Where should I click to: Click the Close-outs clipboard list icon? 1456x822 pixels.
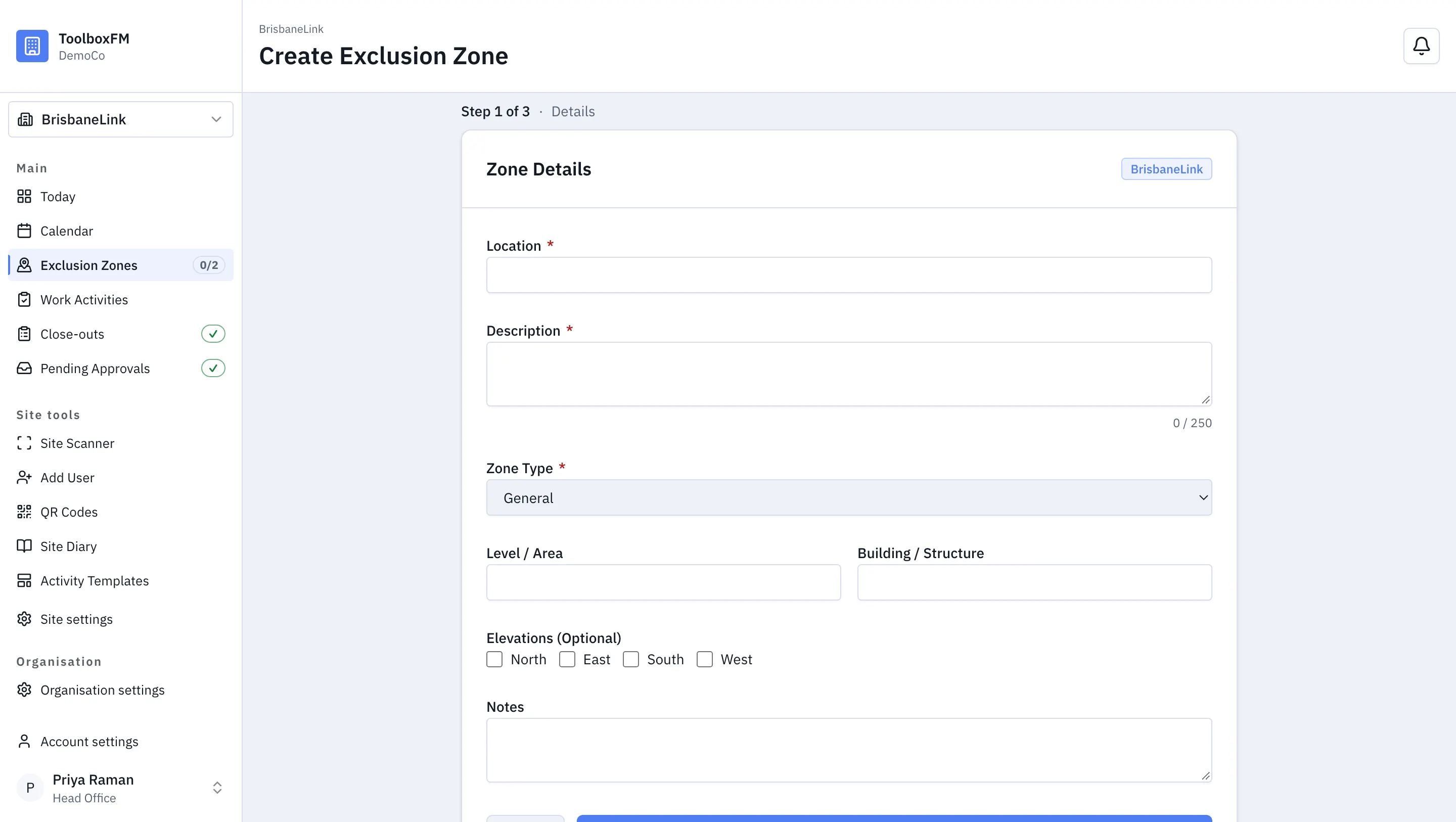tap(24, 334)
